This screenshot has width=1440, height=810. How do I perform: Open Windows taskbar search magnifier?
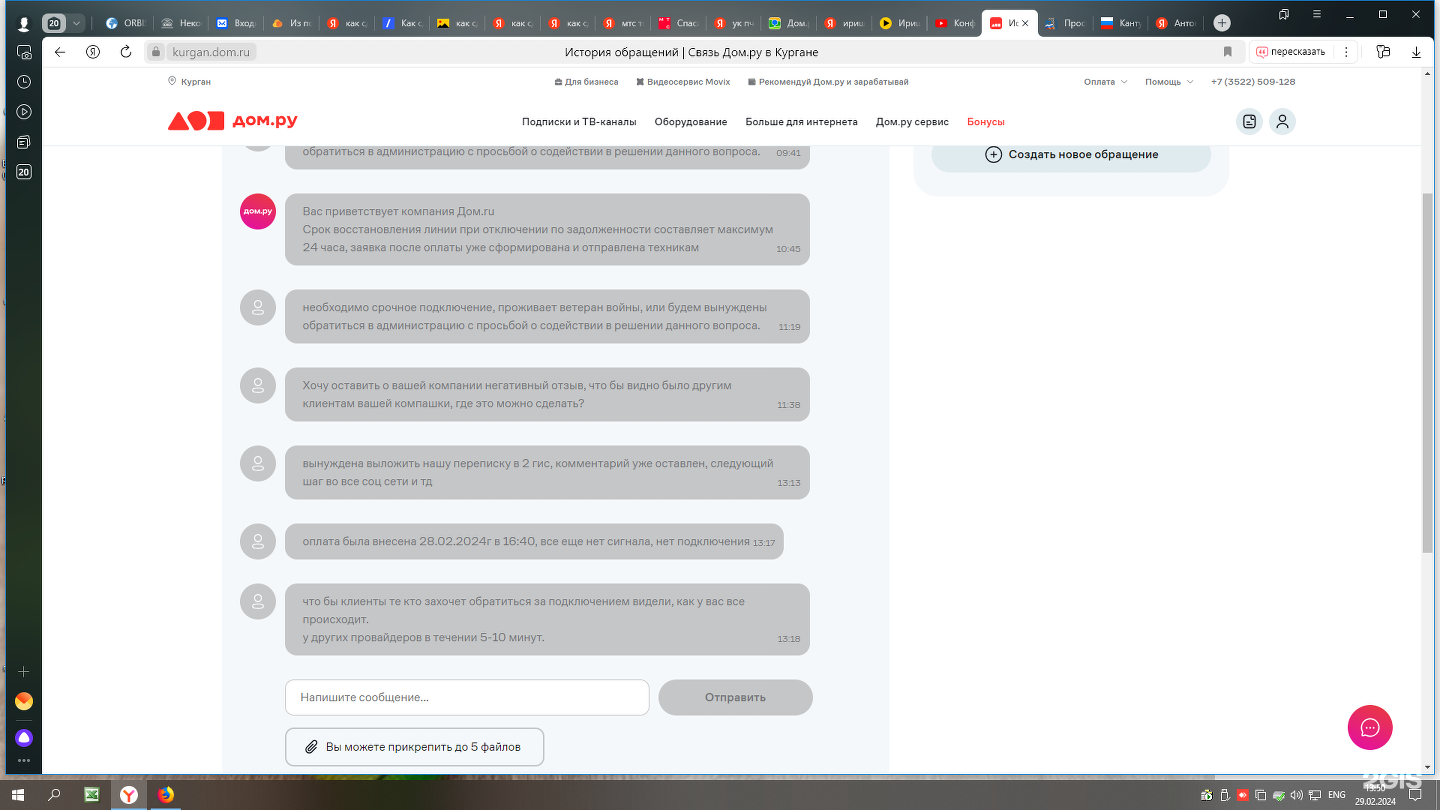click(x=55, y=795)
